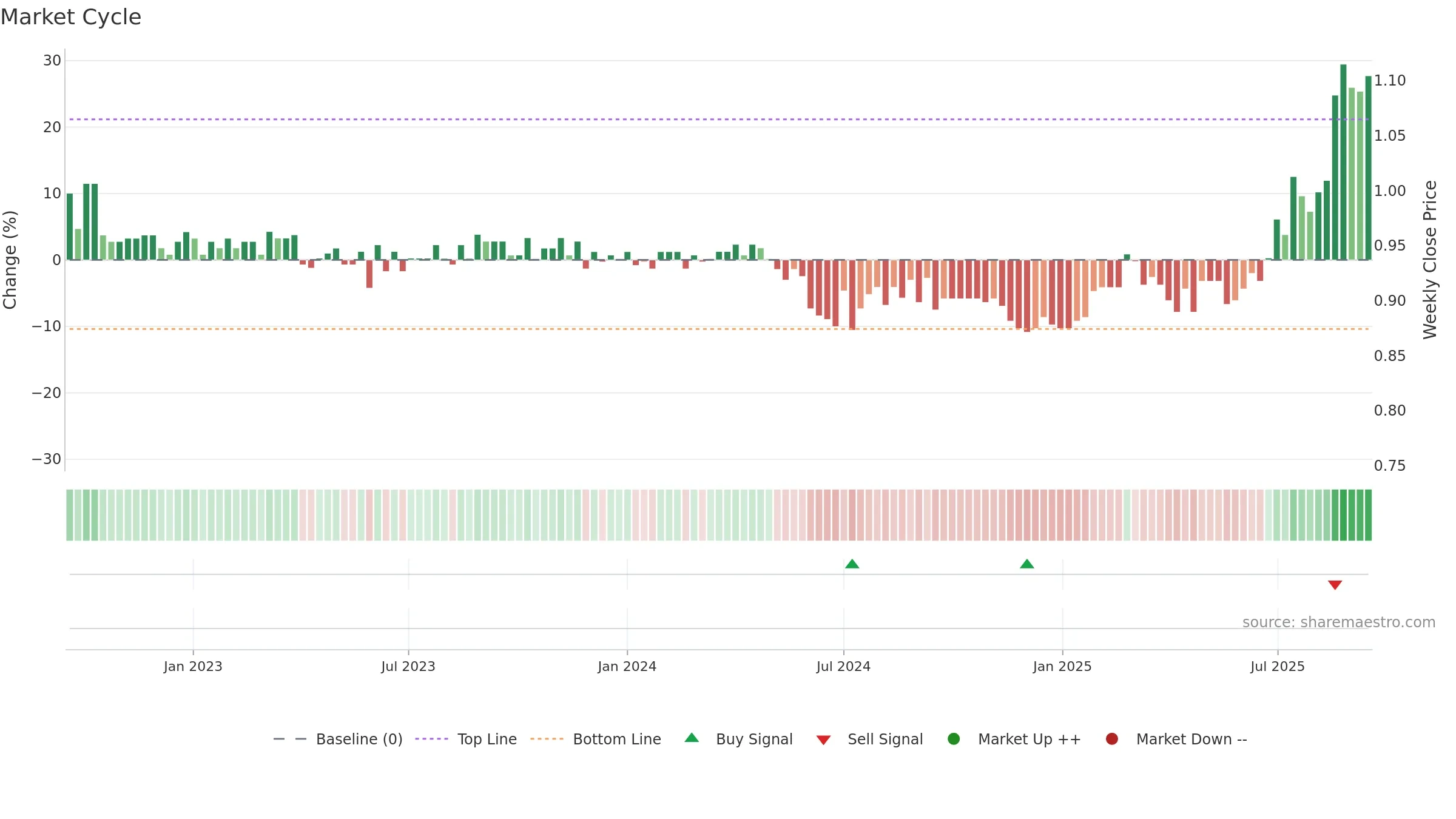Click the buy signal triangle near Jul 2024
Image resolution: width=1456 pixels, height=819 pixels.
(x=852, y=564)
